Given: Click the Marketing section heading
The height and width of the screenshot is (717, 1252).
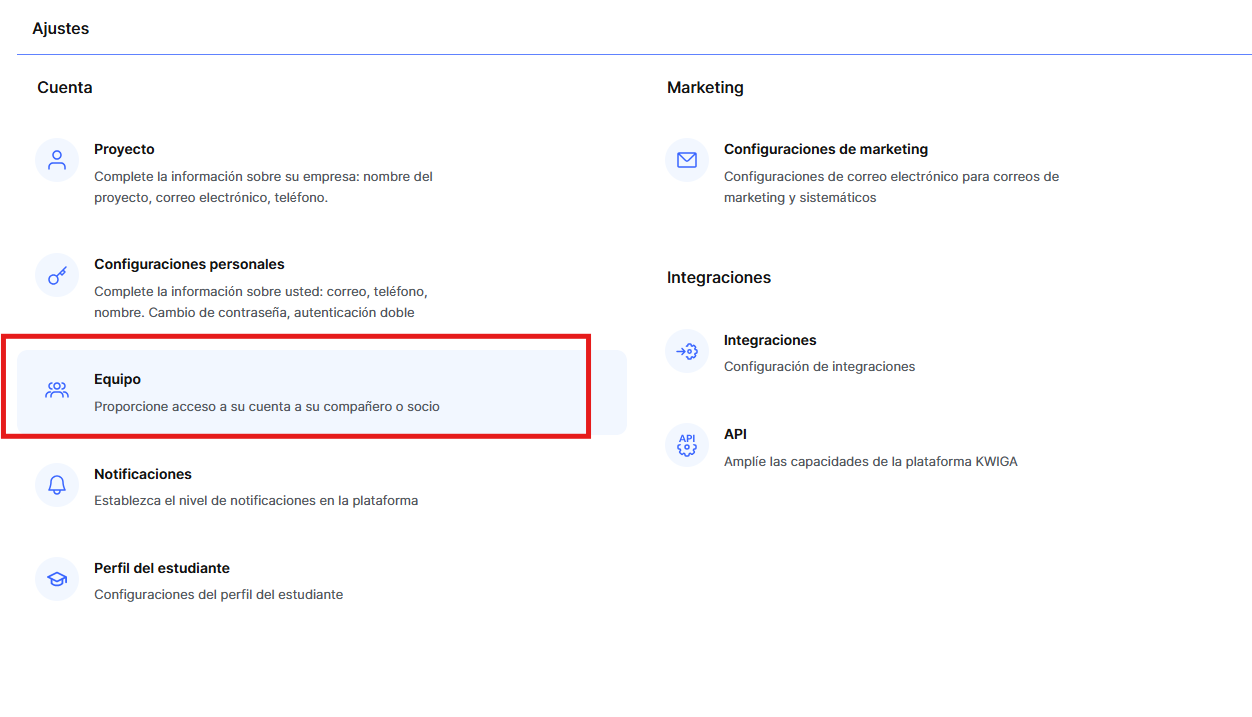Looking at the screenshot, I should pos(705,87).
